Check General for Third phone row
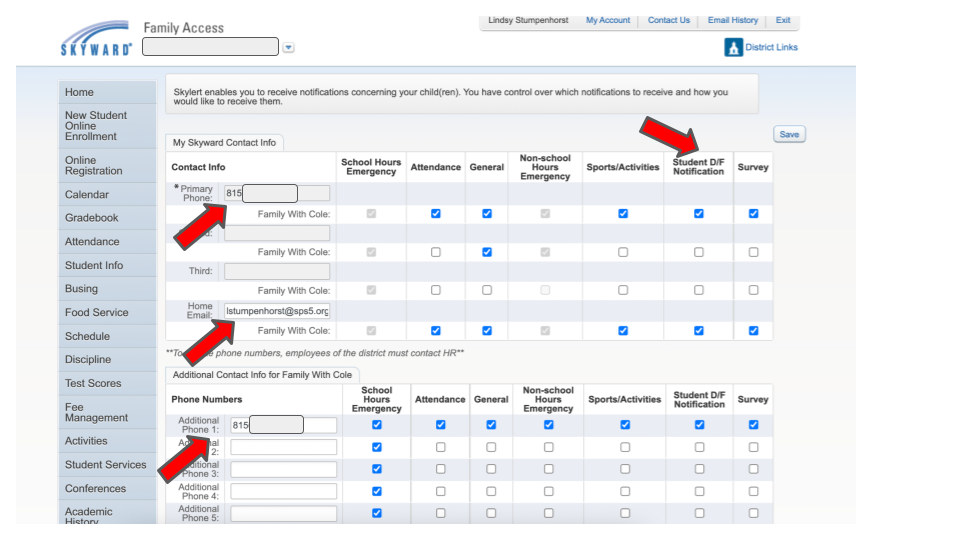Image resolution: width=960 pixels, height=540 pixels. (x=487, y=290)
